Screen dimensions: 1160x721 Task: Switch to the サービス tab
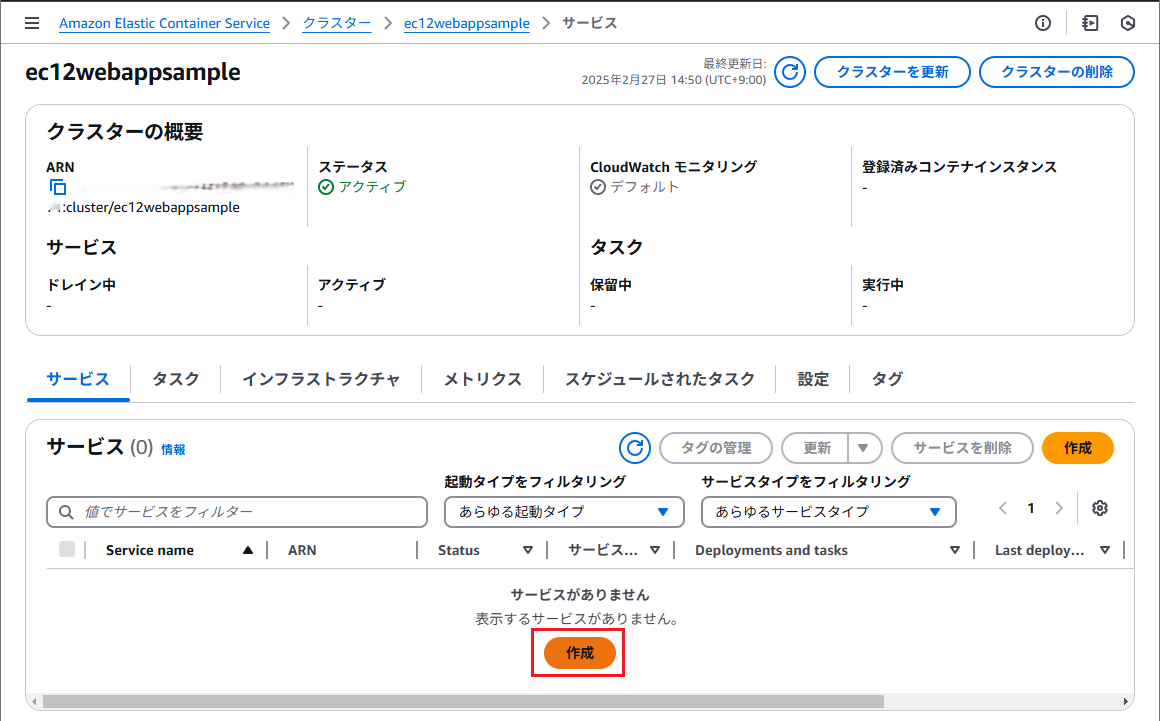[78, 379]
